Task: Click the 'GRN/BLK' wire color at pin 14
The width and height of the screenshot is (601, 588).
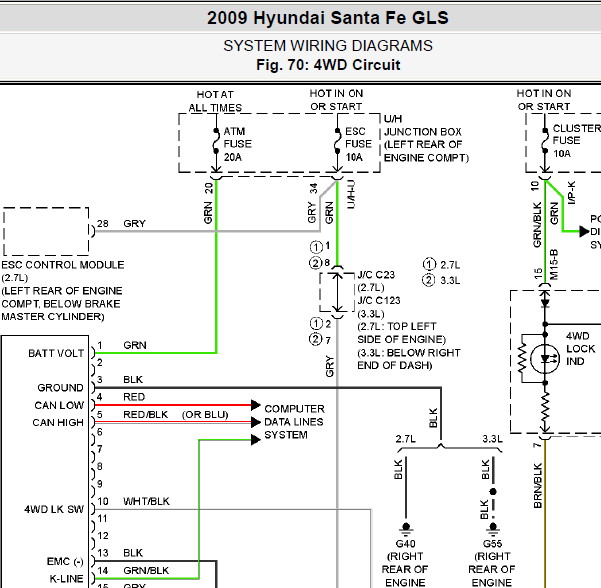Action: [146, 570]
